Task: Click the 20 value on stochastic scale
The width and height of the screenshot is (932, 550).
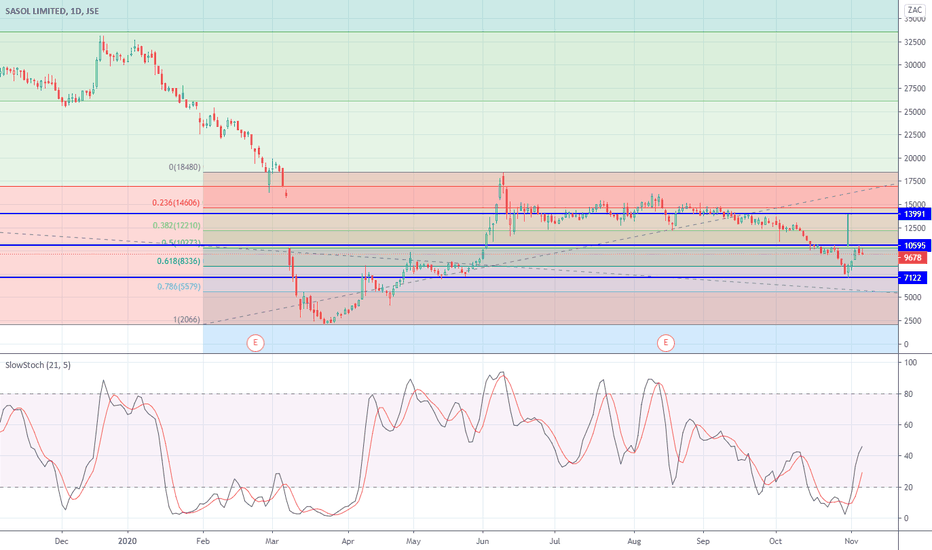Action: (908, 488)
